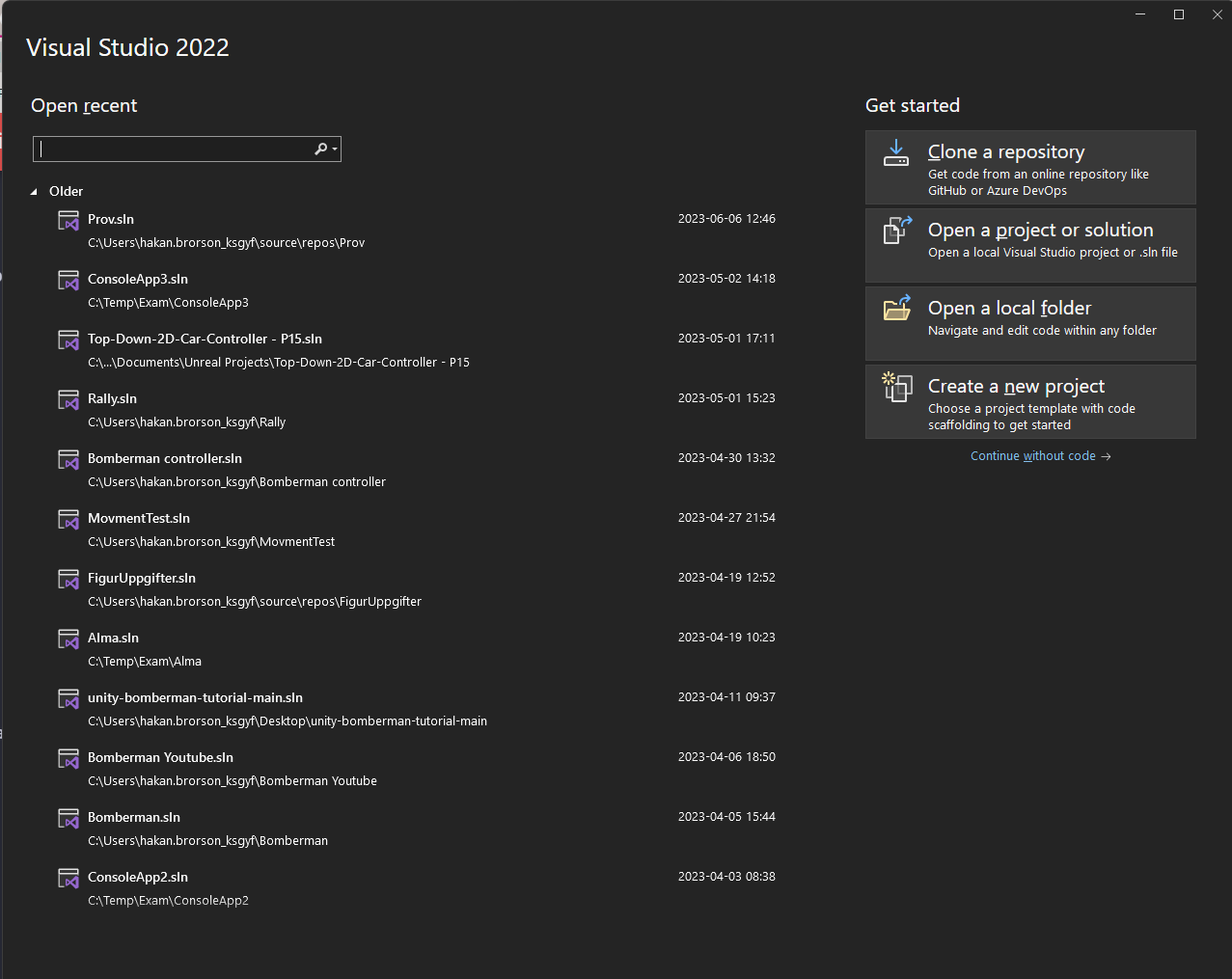Open unity-bomberman-tutorial-main.sln
The height and width of the screenshot is (979, 1232).
point(417,709)
